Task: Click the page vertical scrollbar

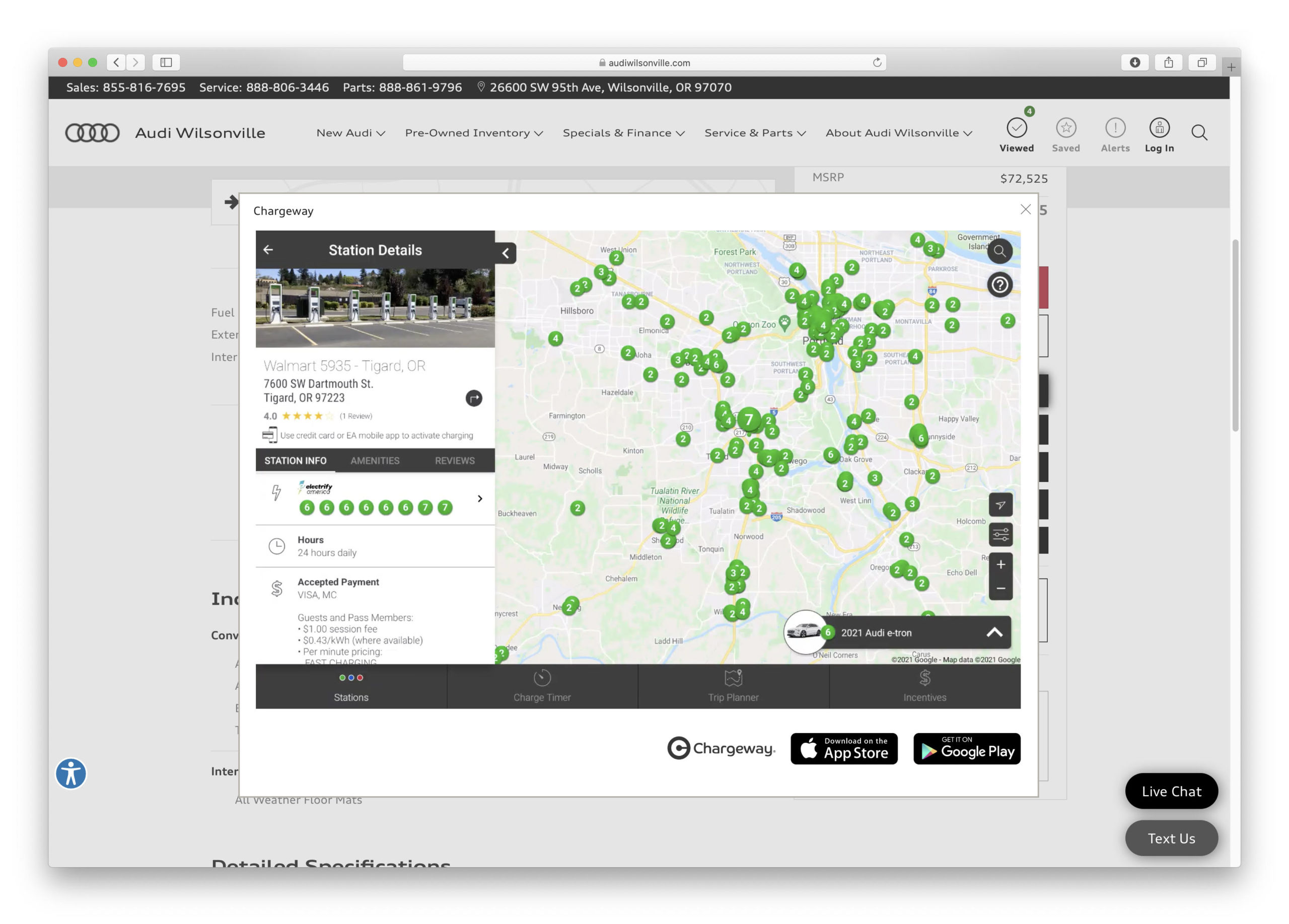Action: tap(1235, 335)
